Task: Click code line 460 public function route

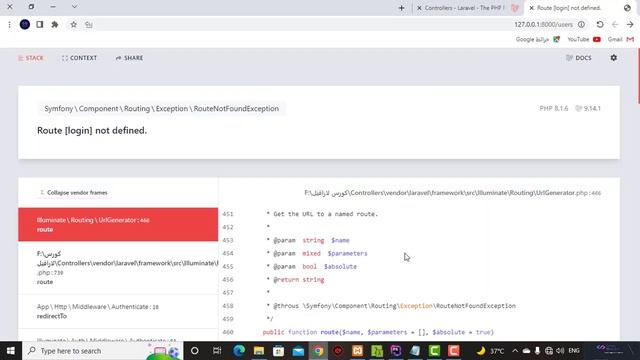Action: click(x=378, y=332)
